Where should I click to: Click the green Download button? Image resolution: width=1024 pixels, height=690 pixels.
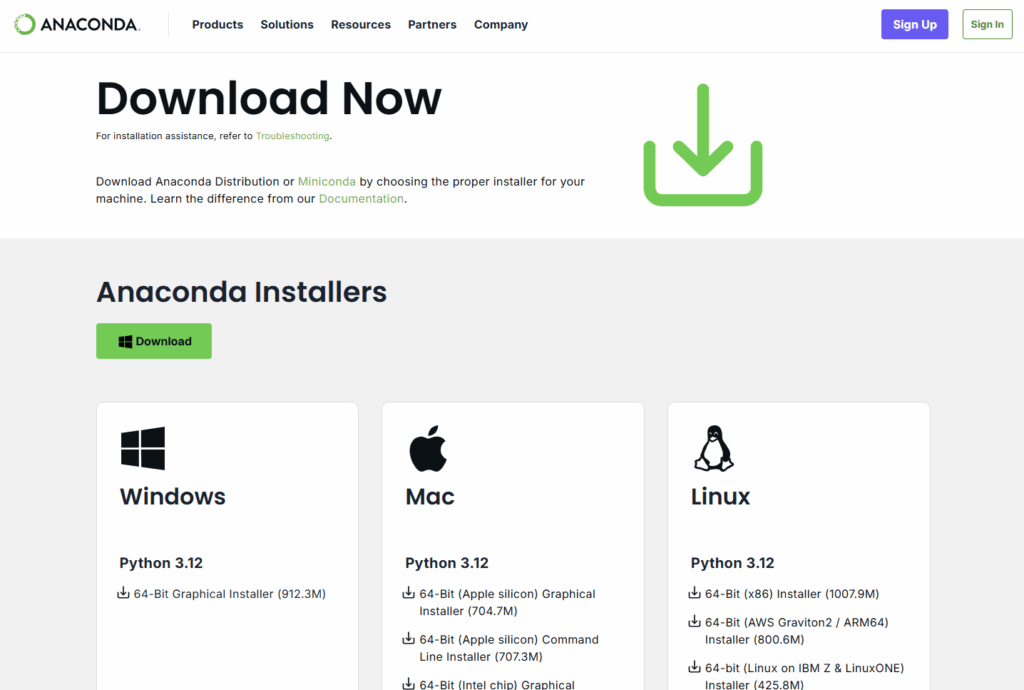pyautogui.click(x=154, y=341)
